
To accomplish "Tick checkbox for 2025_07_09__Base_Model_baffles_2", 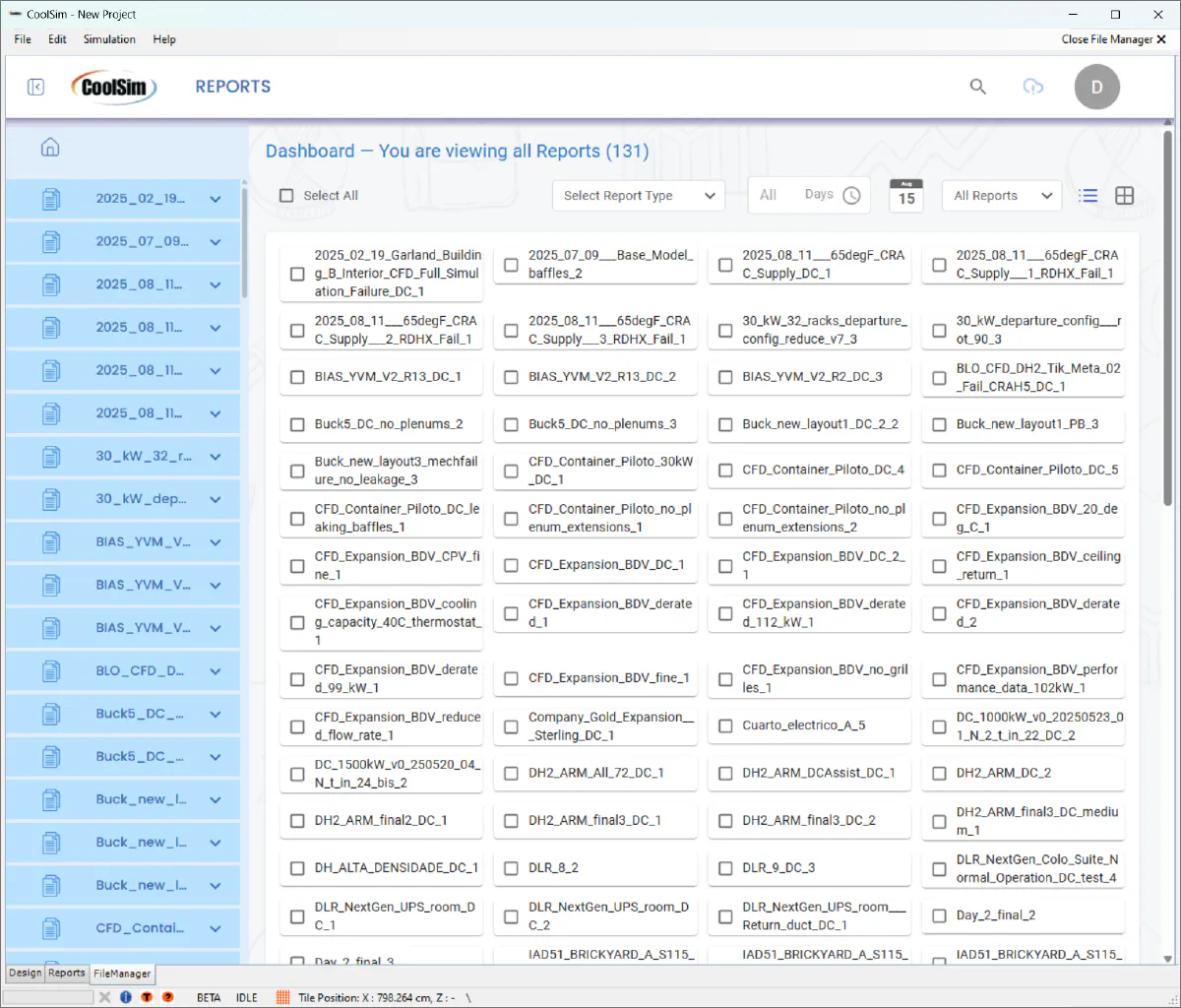I will coord(511,265).
